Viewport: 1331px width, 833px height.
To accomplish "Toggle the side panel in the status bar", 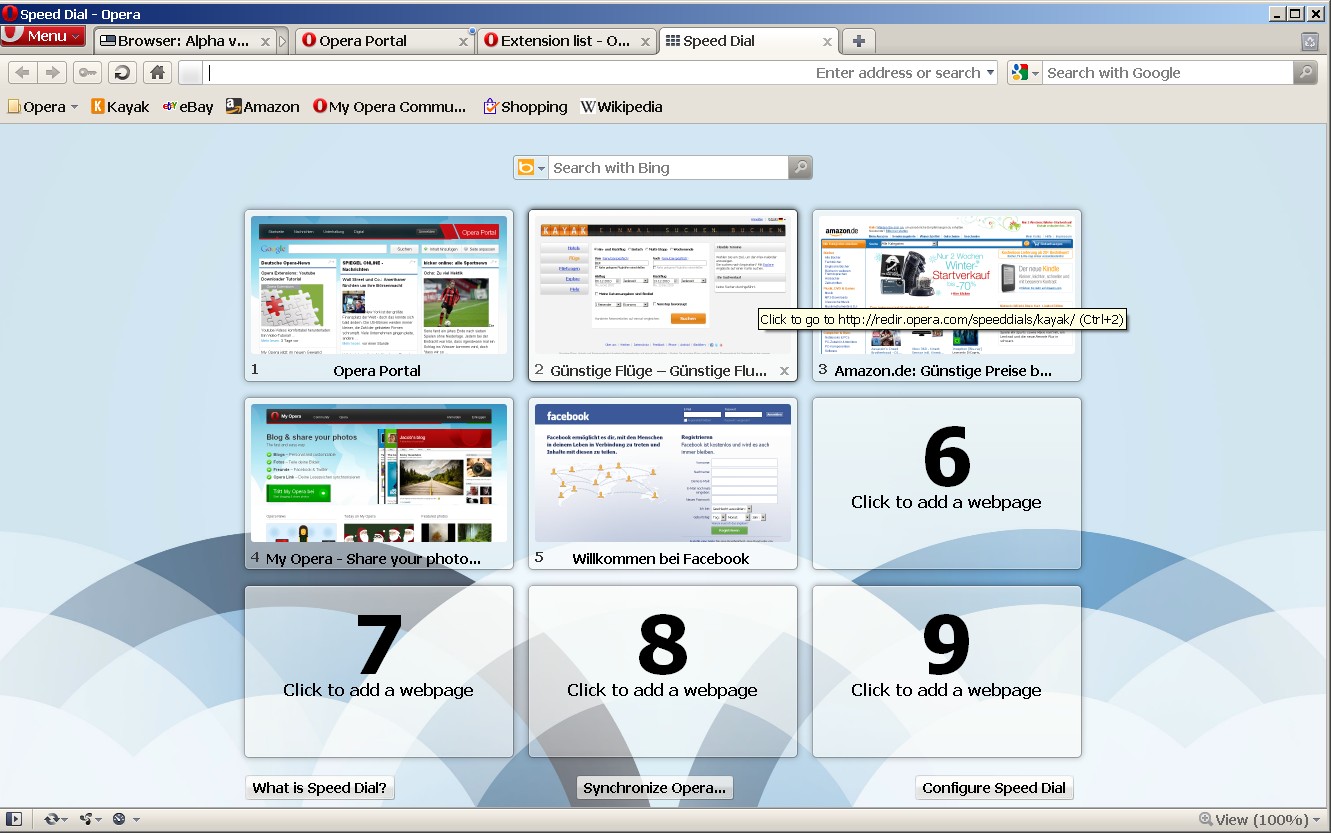I will [14, 819].
